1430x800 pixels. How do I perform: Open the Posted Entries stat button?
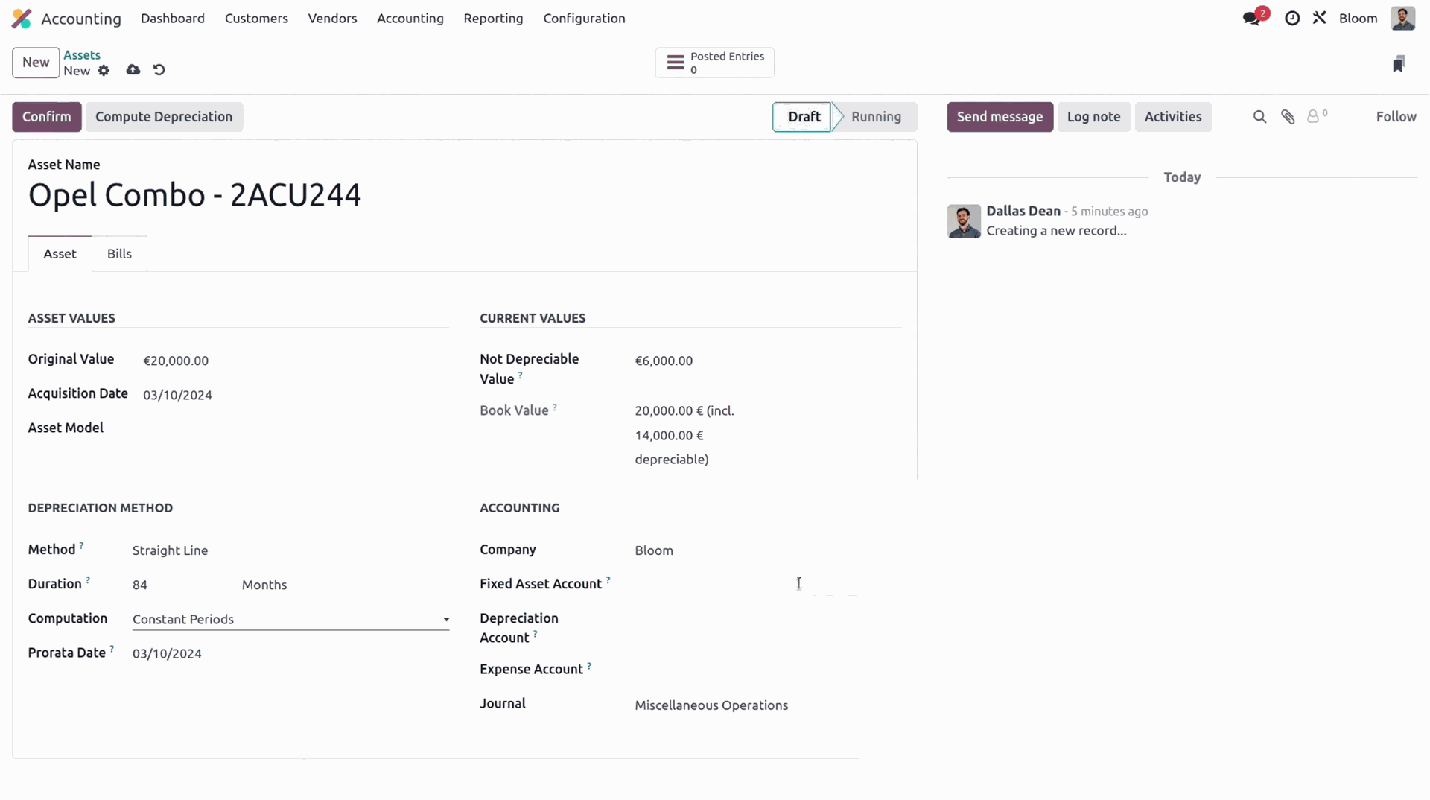715,62
